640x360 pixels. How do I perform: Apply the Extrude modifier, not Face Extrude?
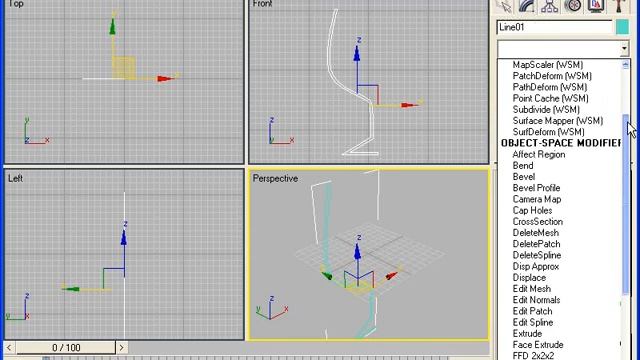click(x=527, y=333)
